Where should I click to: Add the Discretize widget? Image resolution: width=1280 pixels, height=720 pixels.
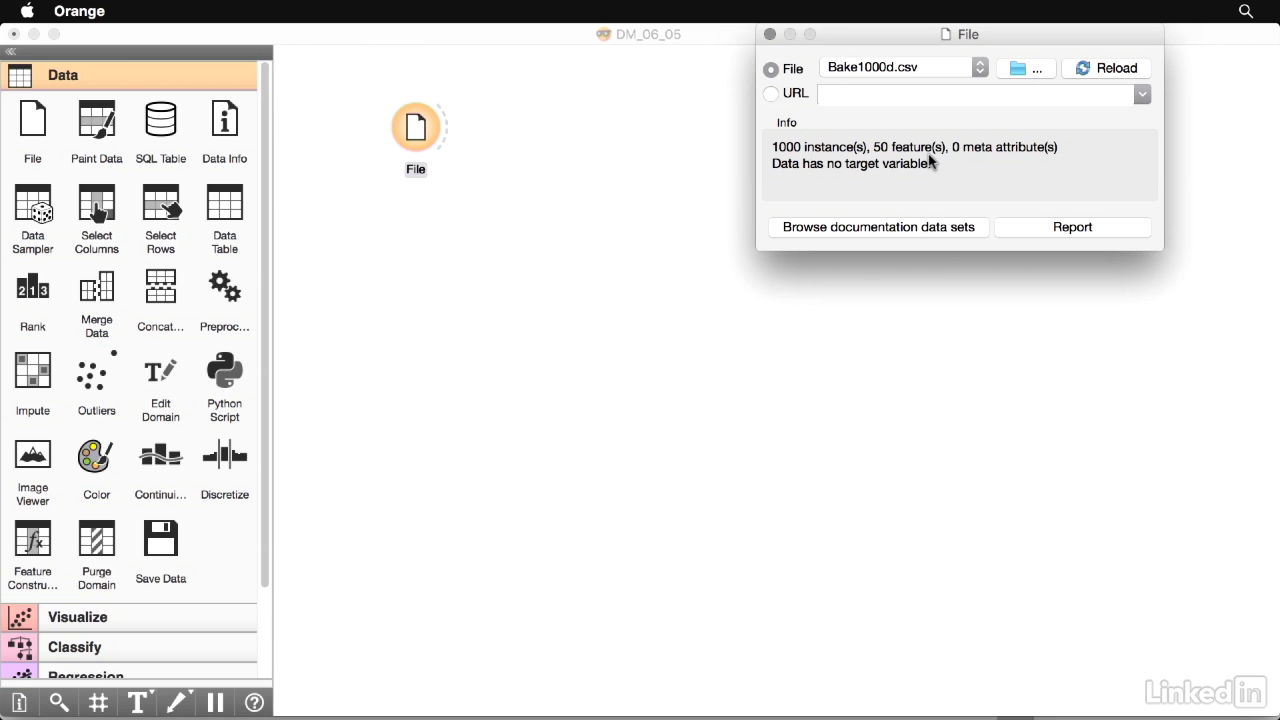pos(225,469)
